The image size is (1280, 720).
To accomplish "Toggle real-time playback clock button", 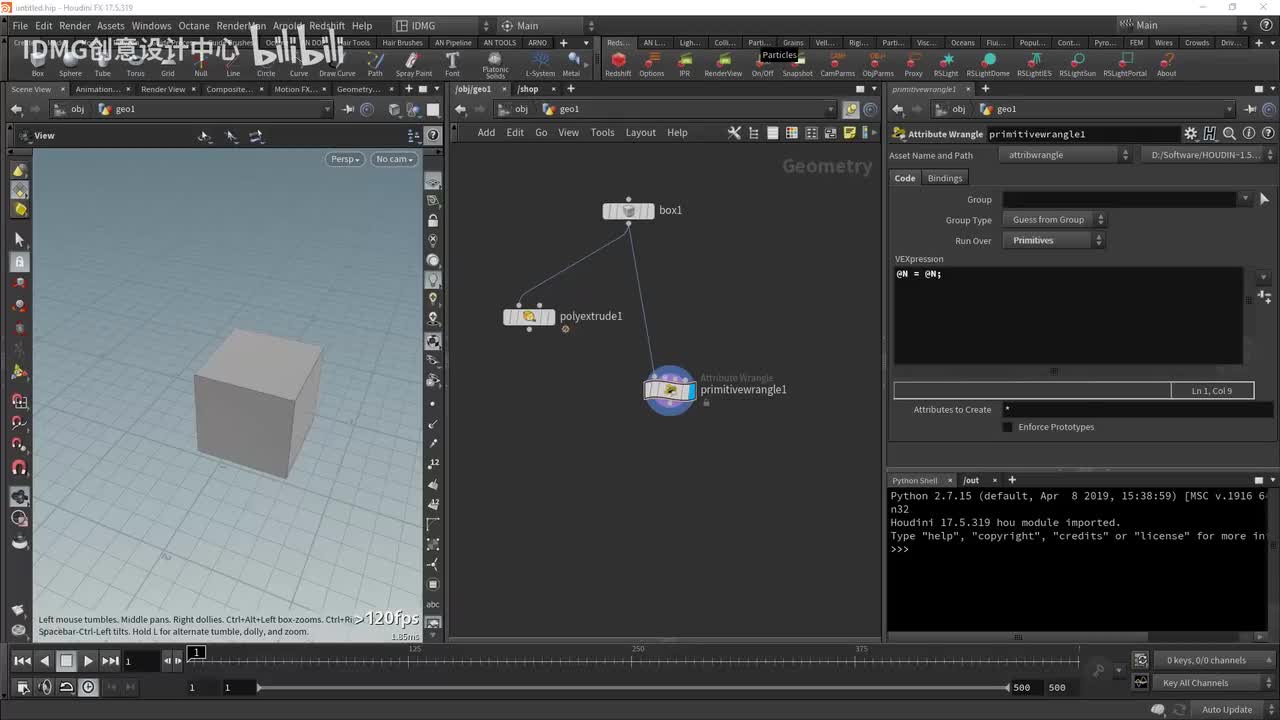I will click(x=89, y=687).
